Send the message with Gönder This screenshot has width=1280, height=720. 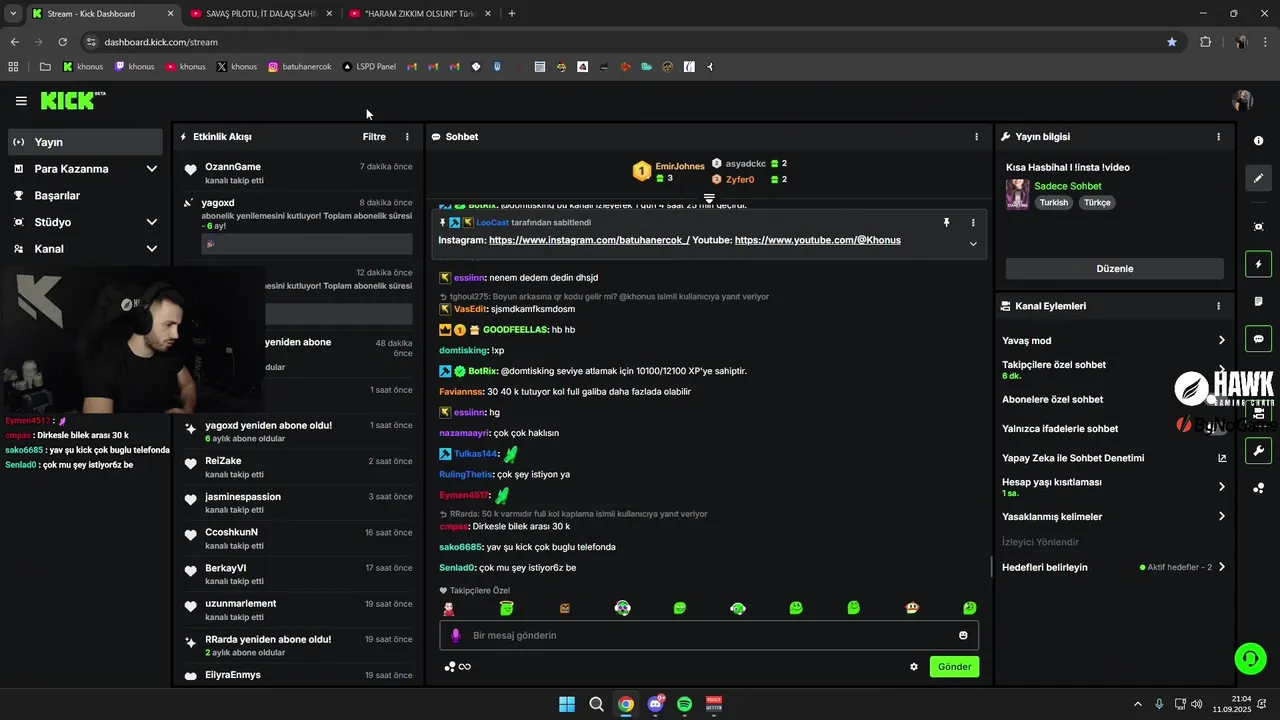[x=954, y=667]
